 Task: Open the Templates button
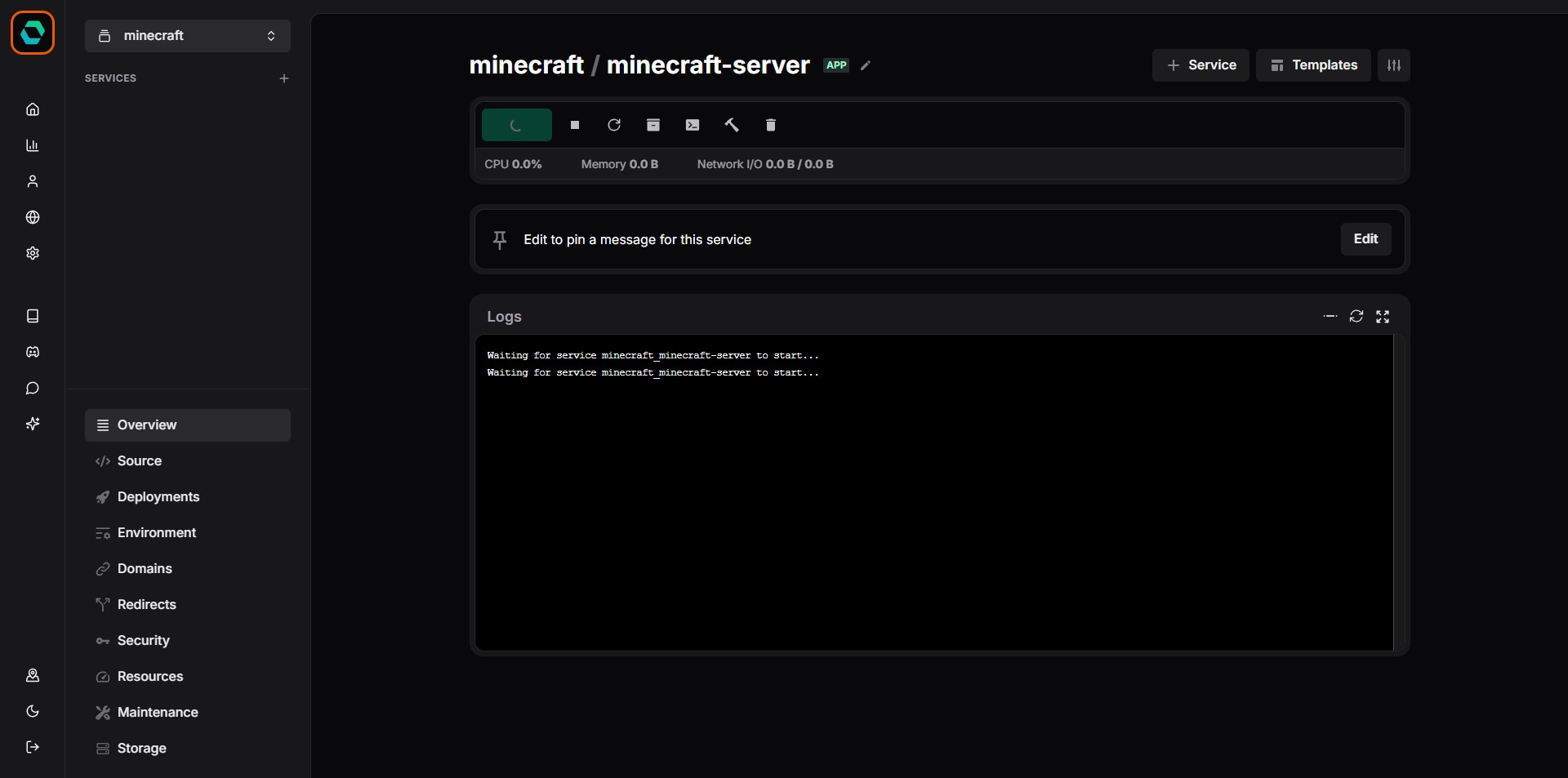[x=1313, y=65]
